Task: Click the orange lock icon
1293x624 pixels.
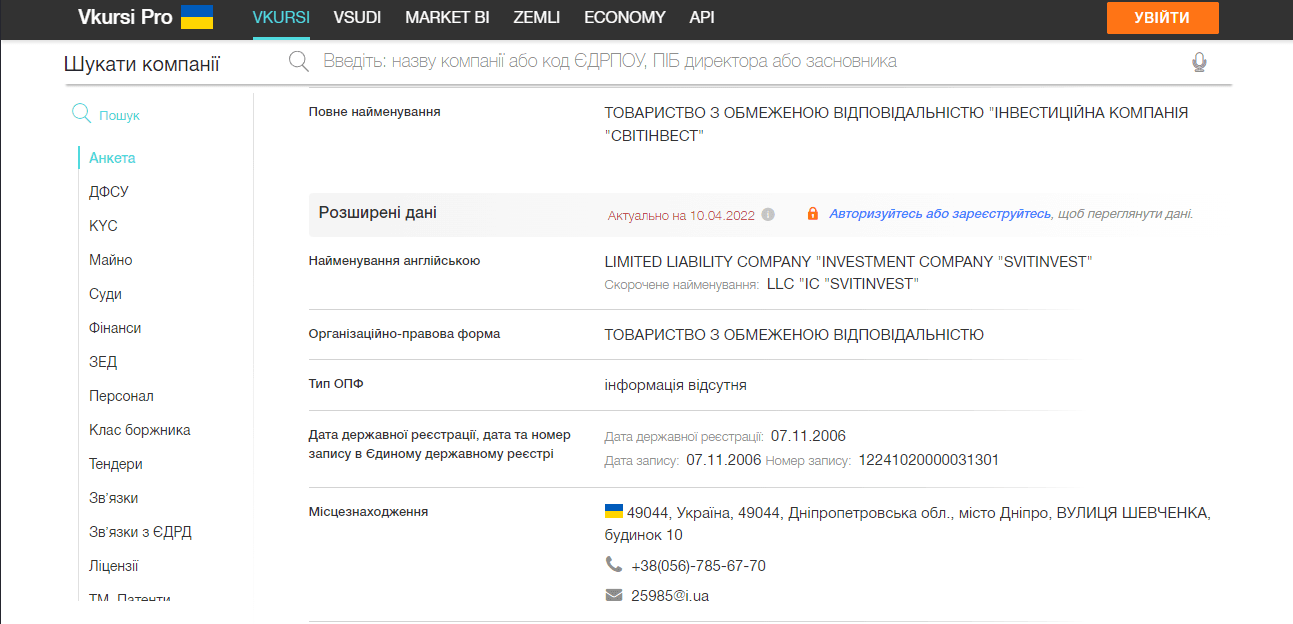Action: coord(812,214)
